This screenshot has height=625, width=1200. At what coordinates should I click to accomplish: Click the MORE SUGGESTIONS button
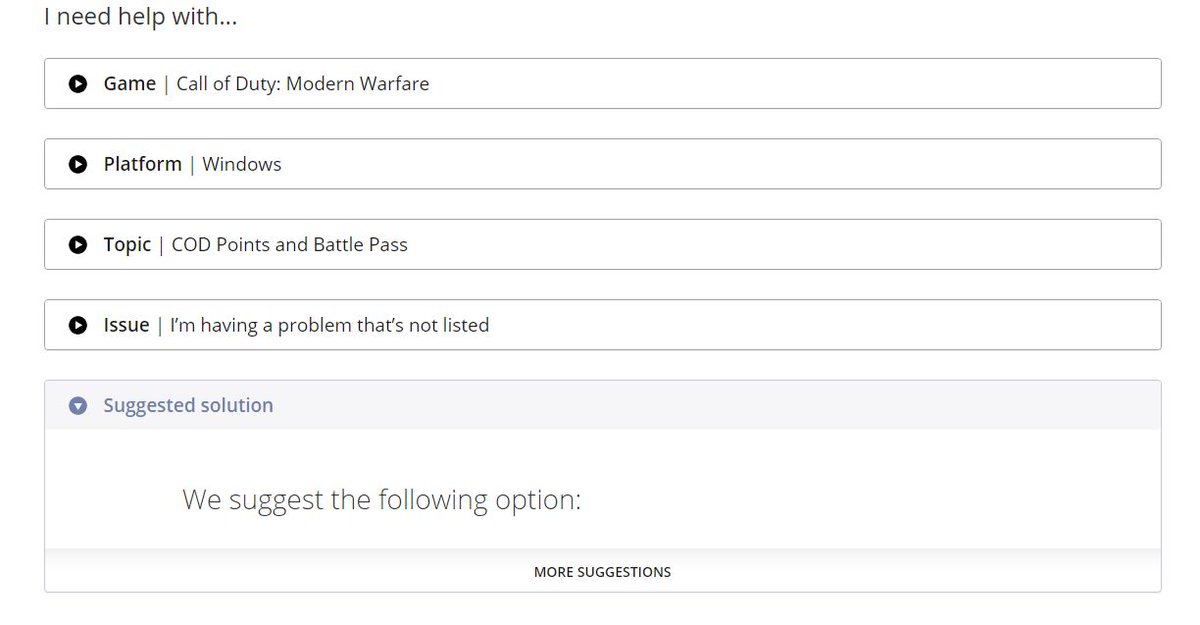602,572
